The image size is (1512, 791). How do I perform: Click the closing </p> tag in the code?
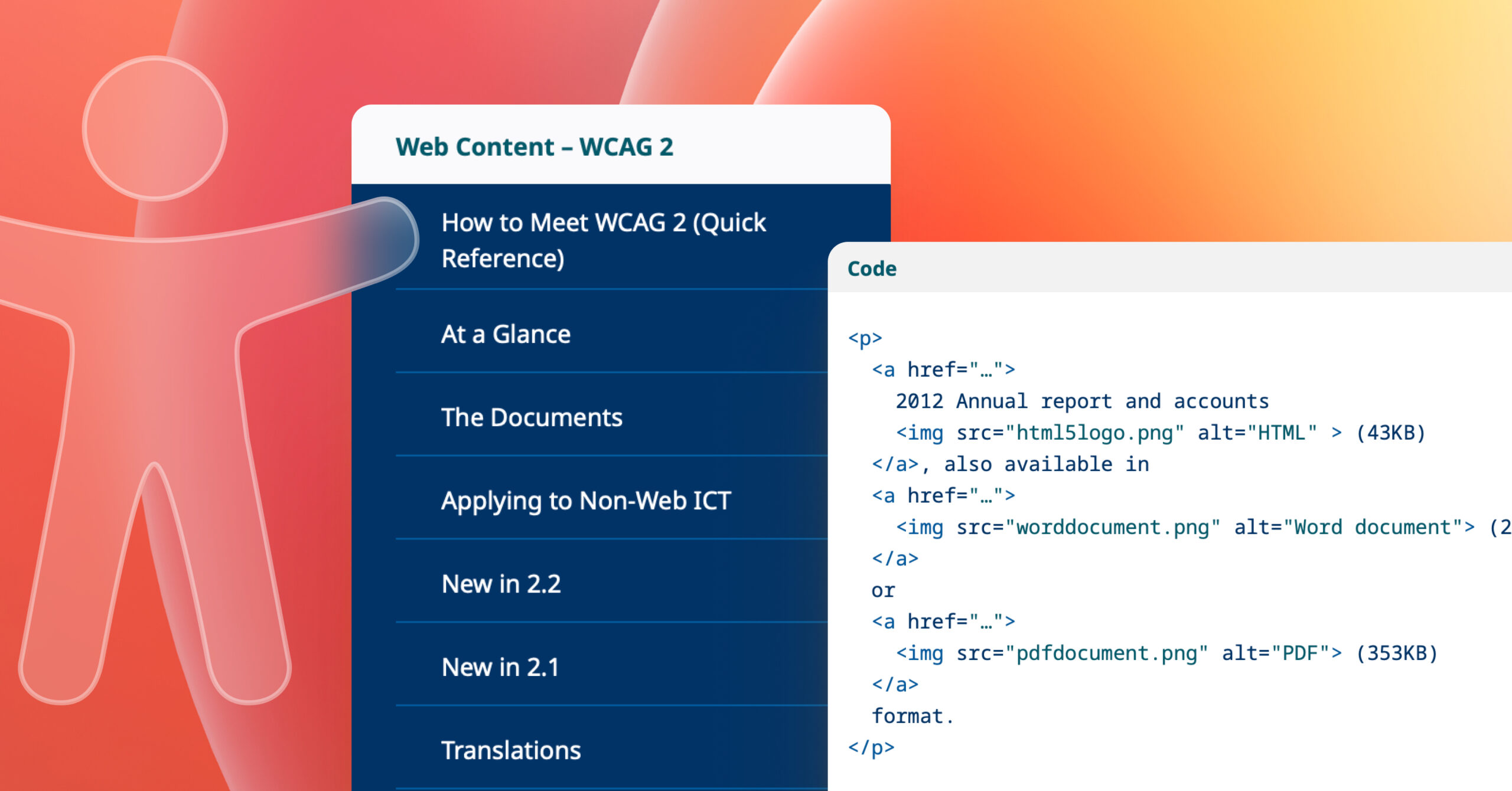(x=871, y=748)
